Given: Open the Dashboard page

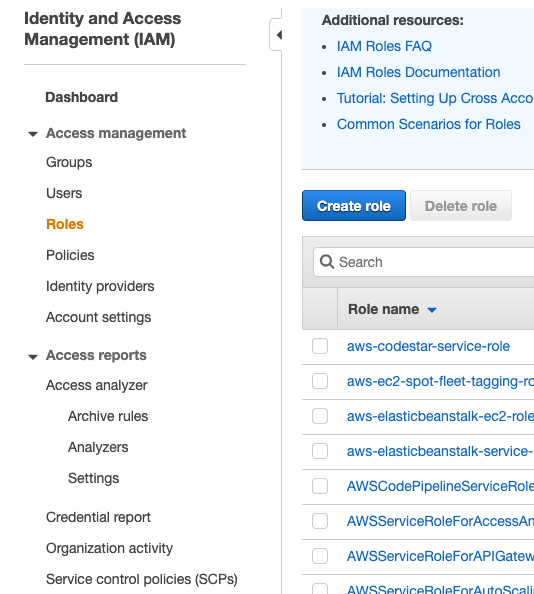Looking at the screenshot, I should coord(81,97).
